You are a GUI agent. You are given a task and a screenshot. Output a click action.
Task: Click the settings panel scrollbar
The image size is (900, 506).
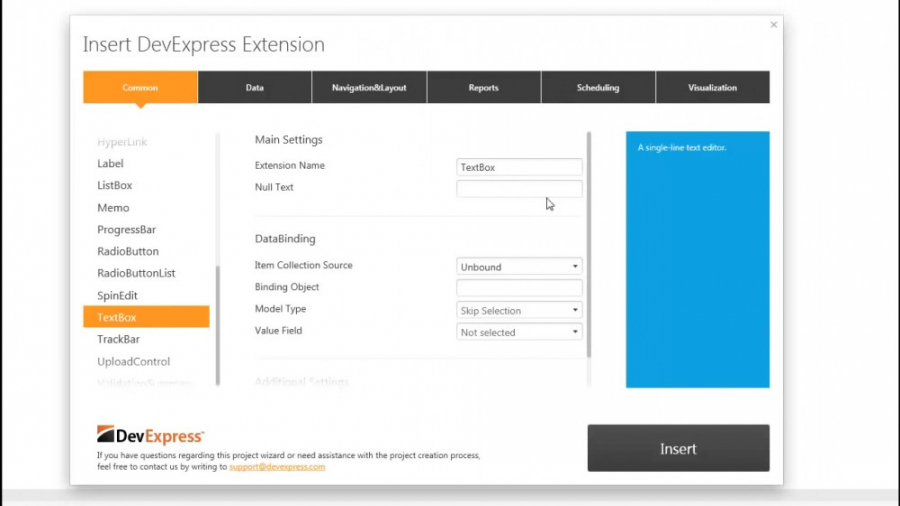[x=589, y=245]
